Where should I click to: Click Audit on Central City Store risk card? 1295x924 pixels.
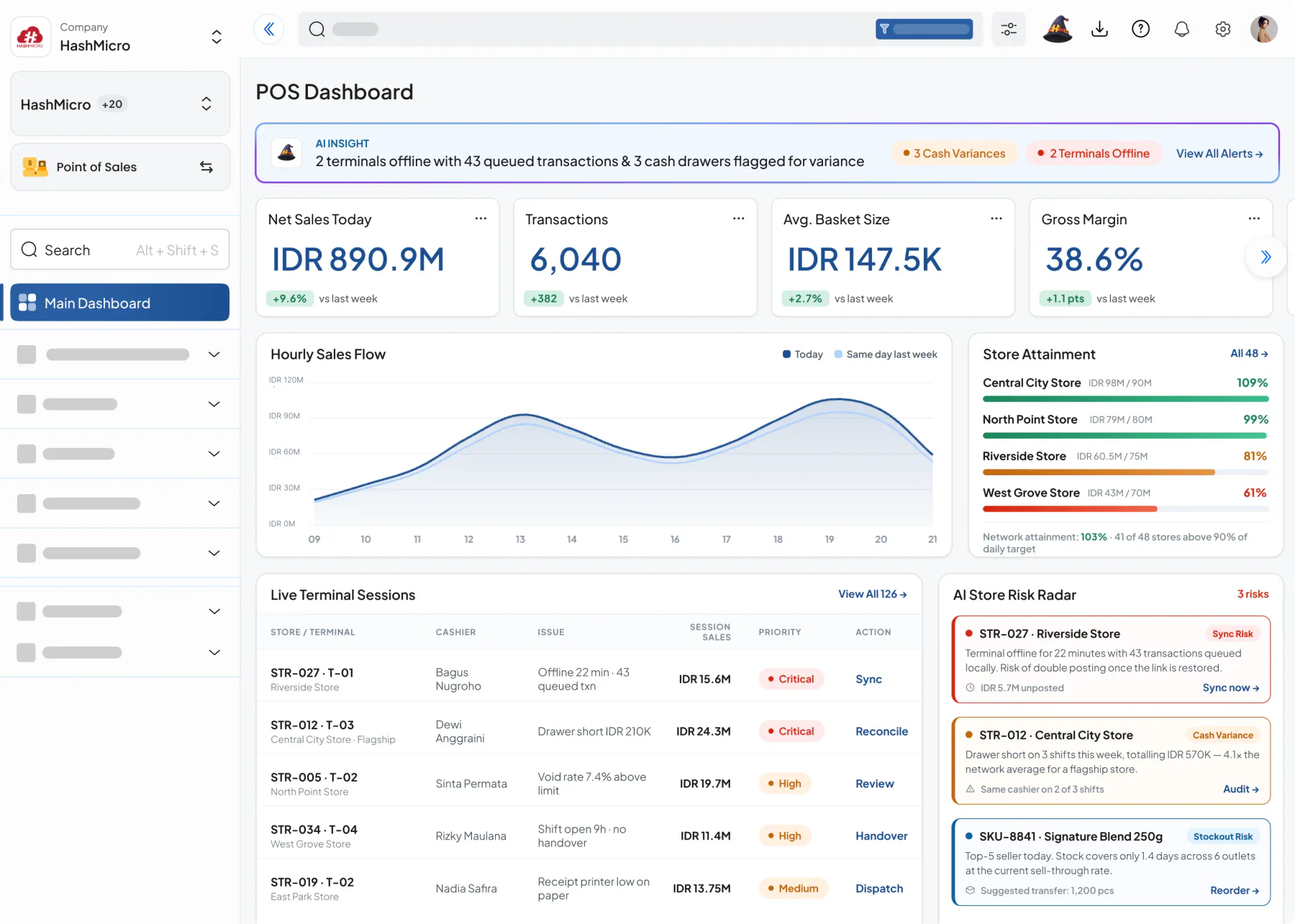coord(1240,789)
